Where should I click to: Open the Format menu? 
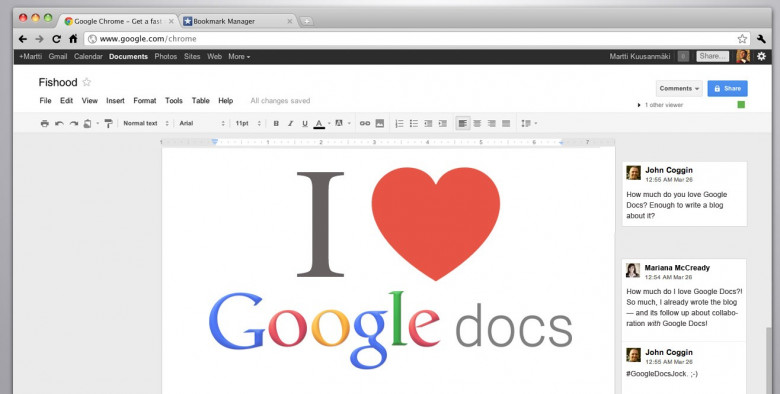coord(145,100)
